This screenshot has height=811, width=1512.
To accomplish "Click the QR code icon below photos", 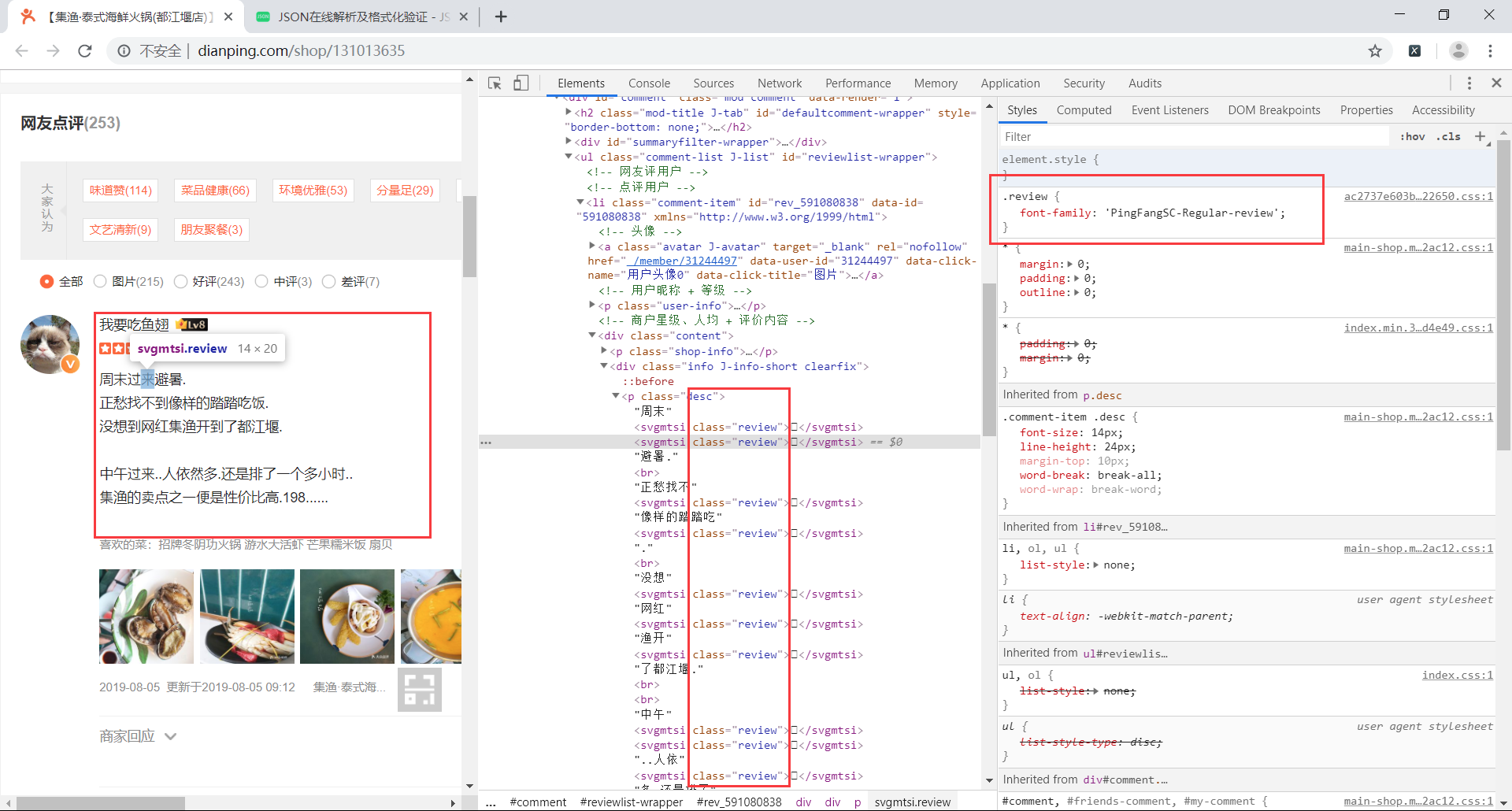I will coord(419,690).
